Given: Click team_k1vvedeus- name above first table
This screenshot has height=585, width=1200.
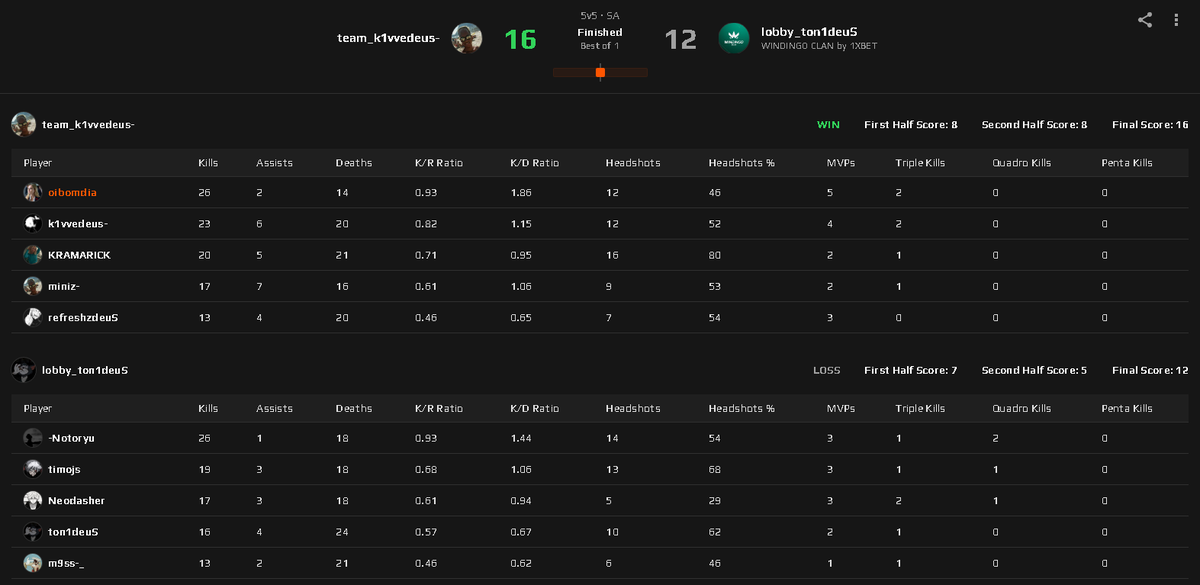Looking at the screenshot, I should tap(88, 125).
